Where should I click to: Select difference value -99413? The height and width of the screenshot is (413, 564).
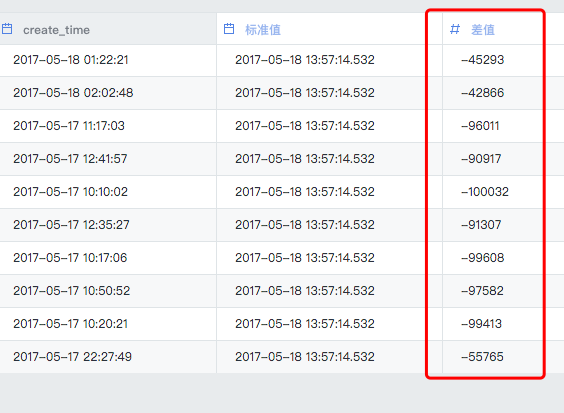[x=481, y=324]
